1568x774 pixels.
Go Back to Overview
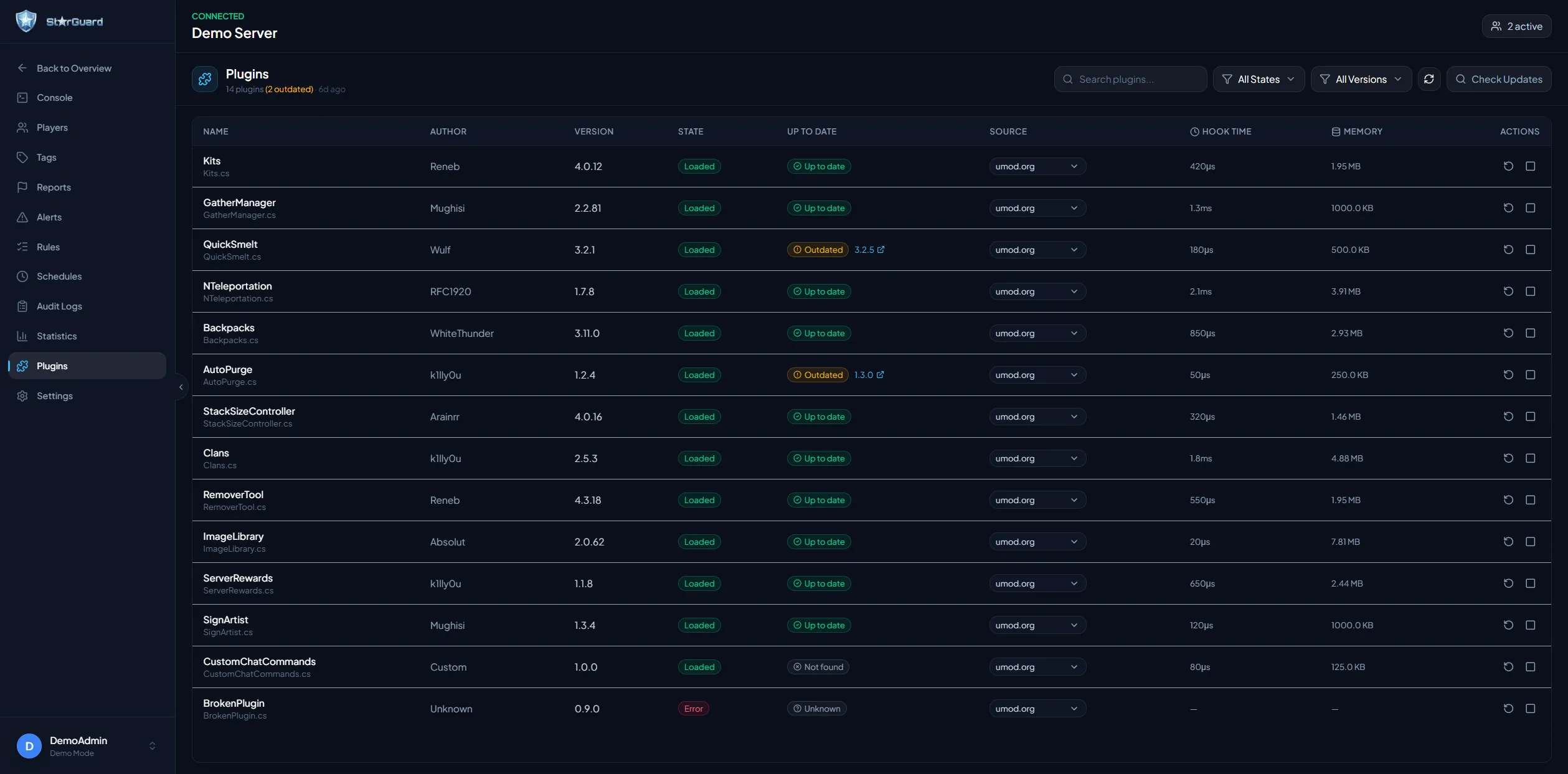(73, 68)
